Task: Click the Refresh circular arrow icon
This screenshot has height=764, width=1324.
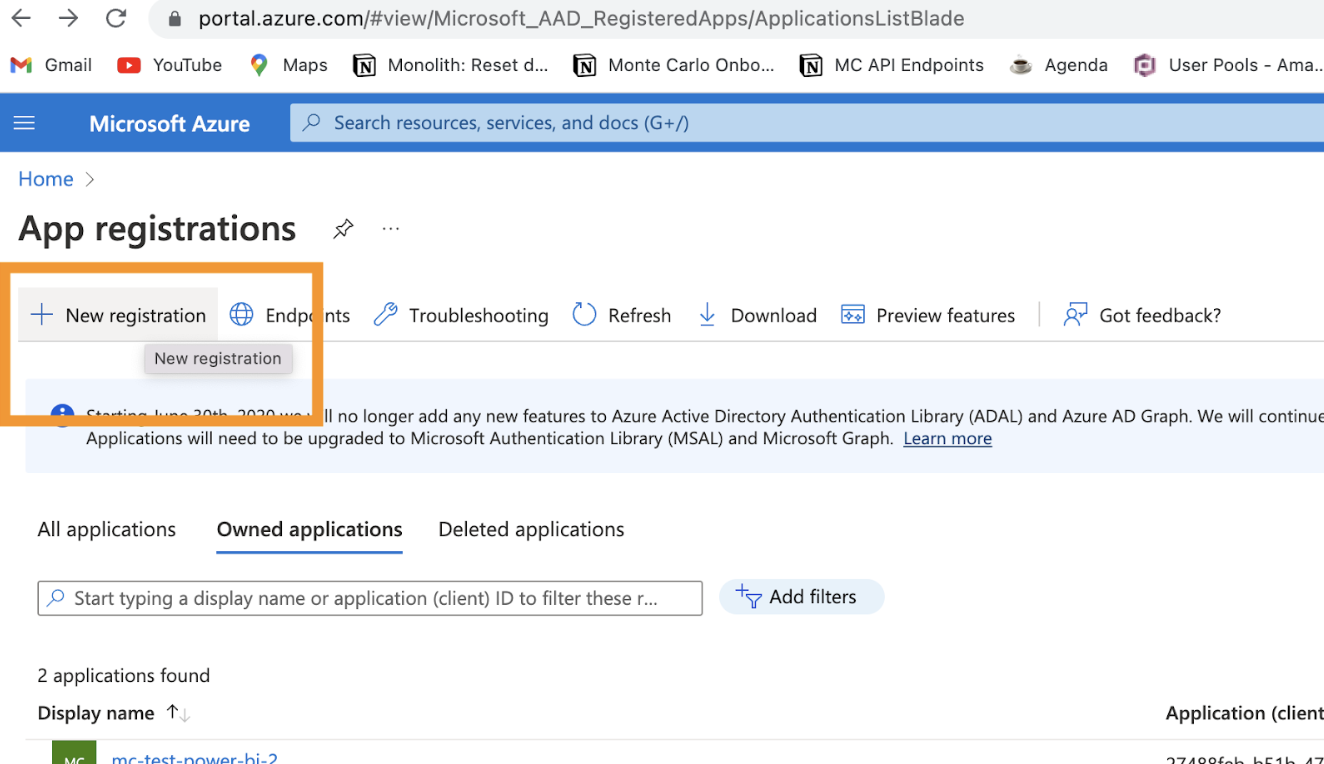Action: 584,315
